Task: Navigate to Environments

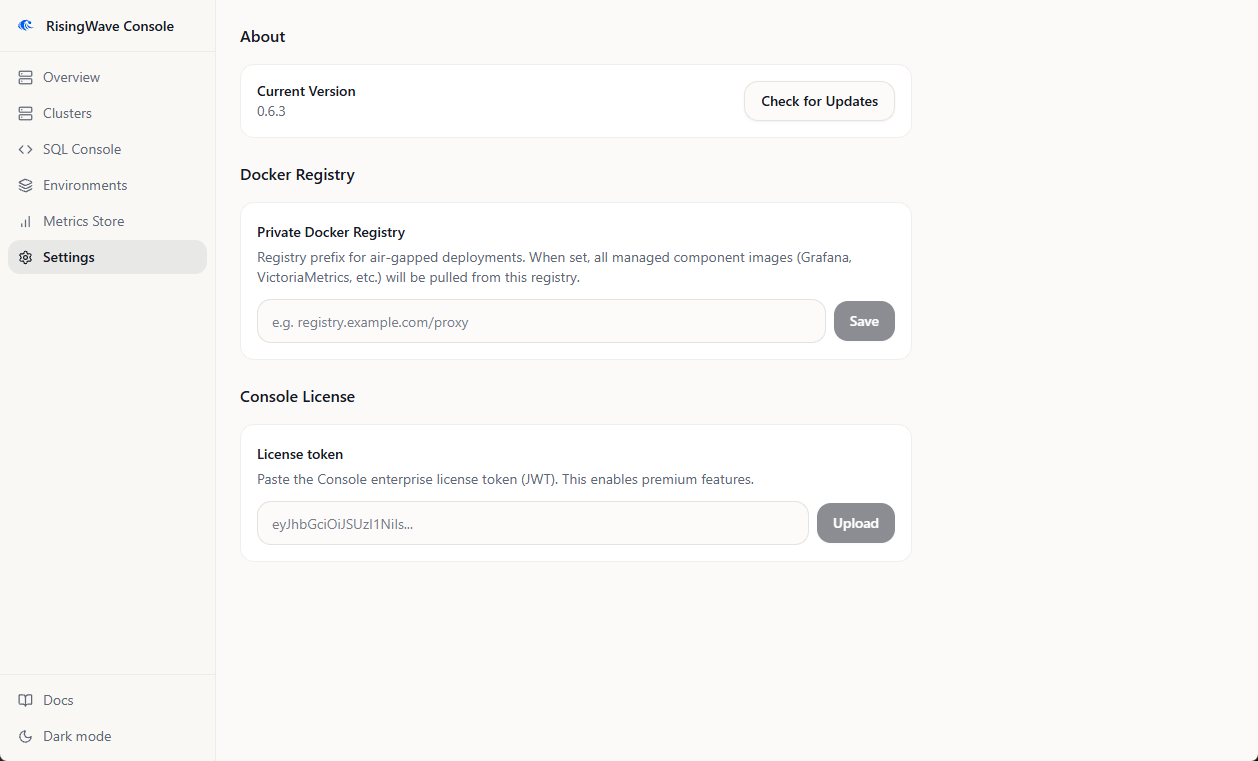Action: [107, 185]
